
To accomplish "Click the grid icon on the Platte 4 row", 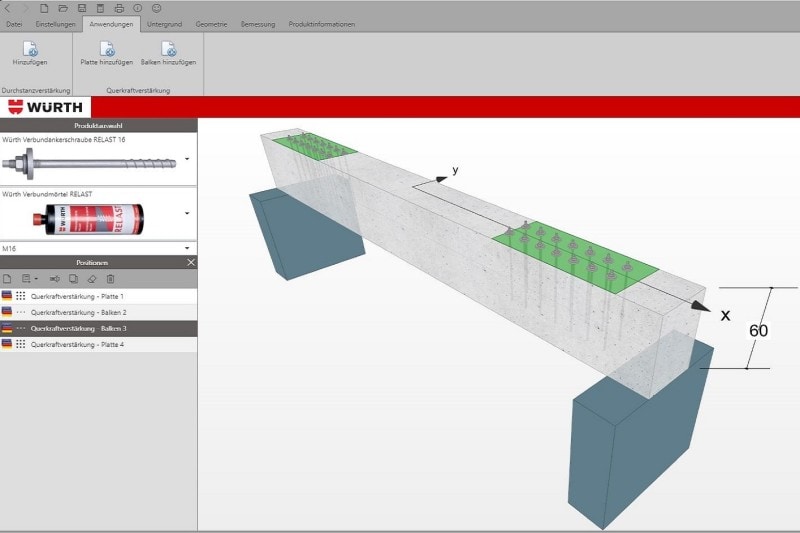I will (x=20, y=344).
